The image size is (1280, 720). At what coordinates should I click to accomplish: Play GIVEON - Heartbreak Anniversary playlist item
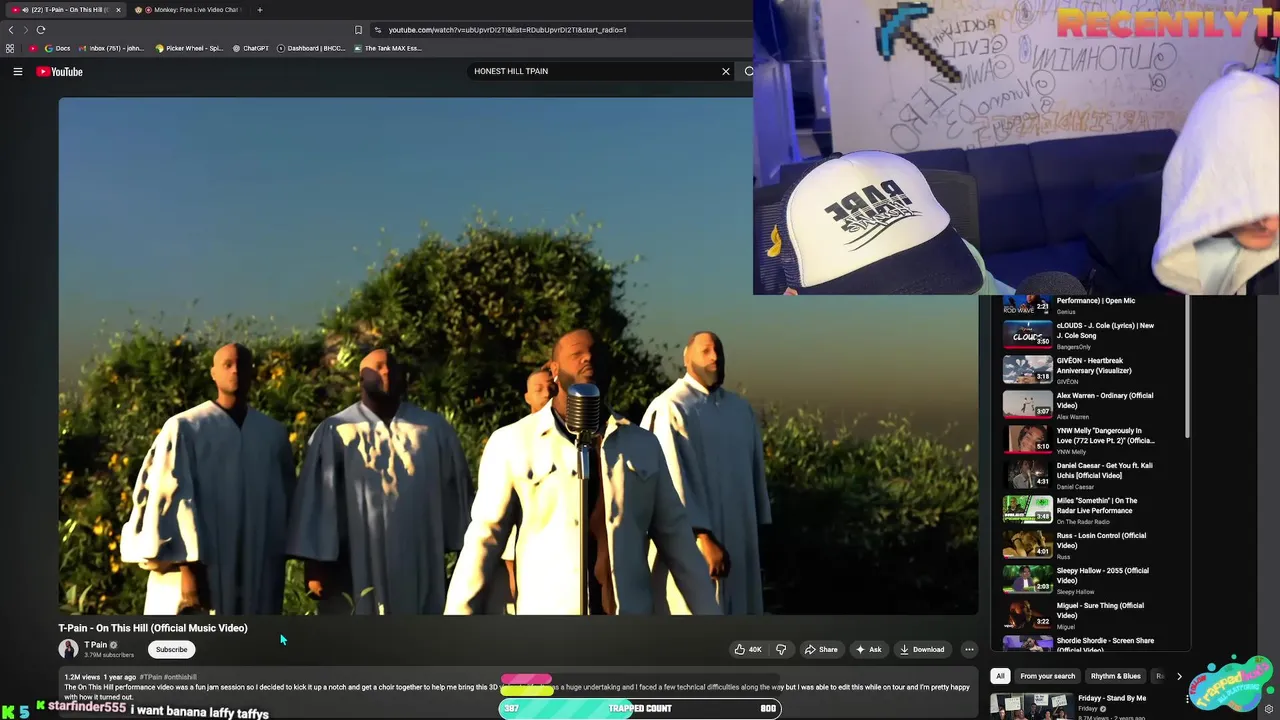coord(1080,370)
